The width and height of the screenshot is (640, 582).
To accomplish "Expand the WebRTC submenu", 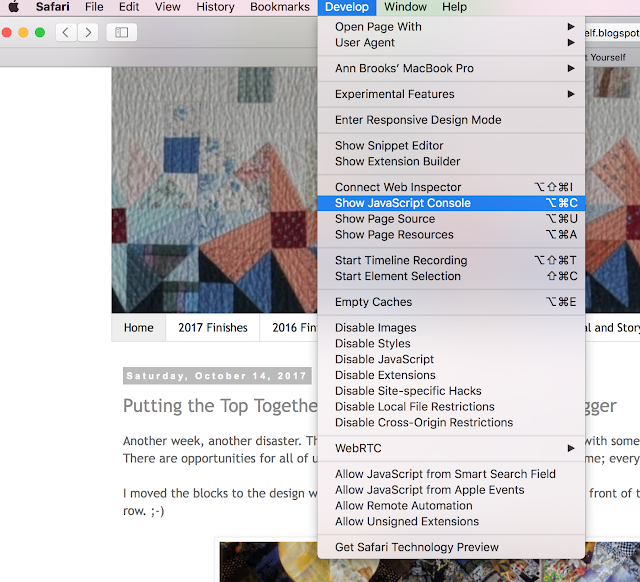I will 451,448.
